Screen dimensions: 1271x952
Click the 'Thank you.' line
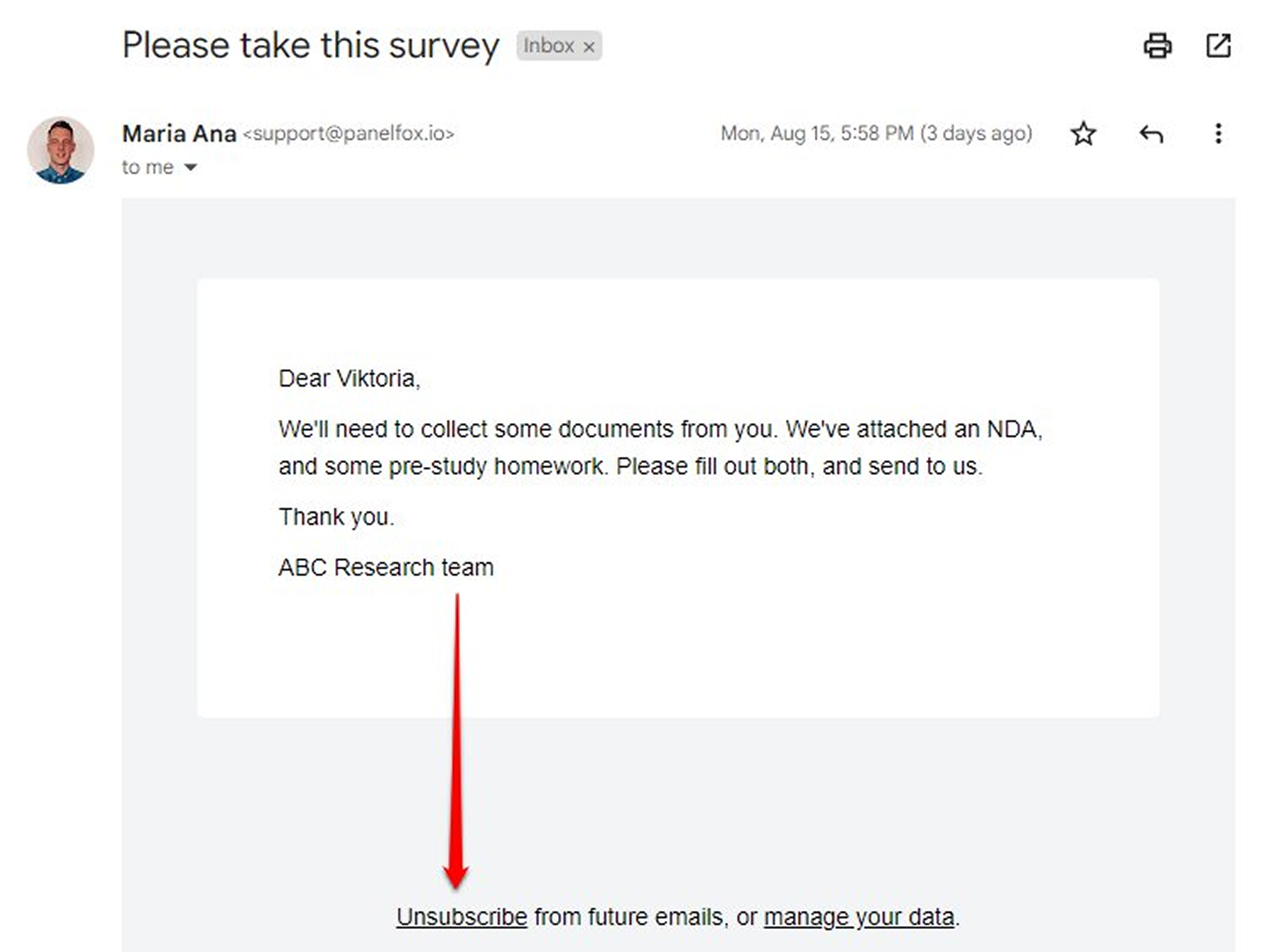336,517
